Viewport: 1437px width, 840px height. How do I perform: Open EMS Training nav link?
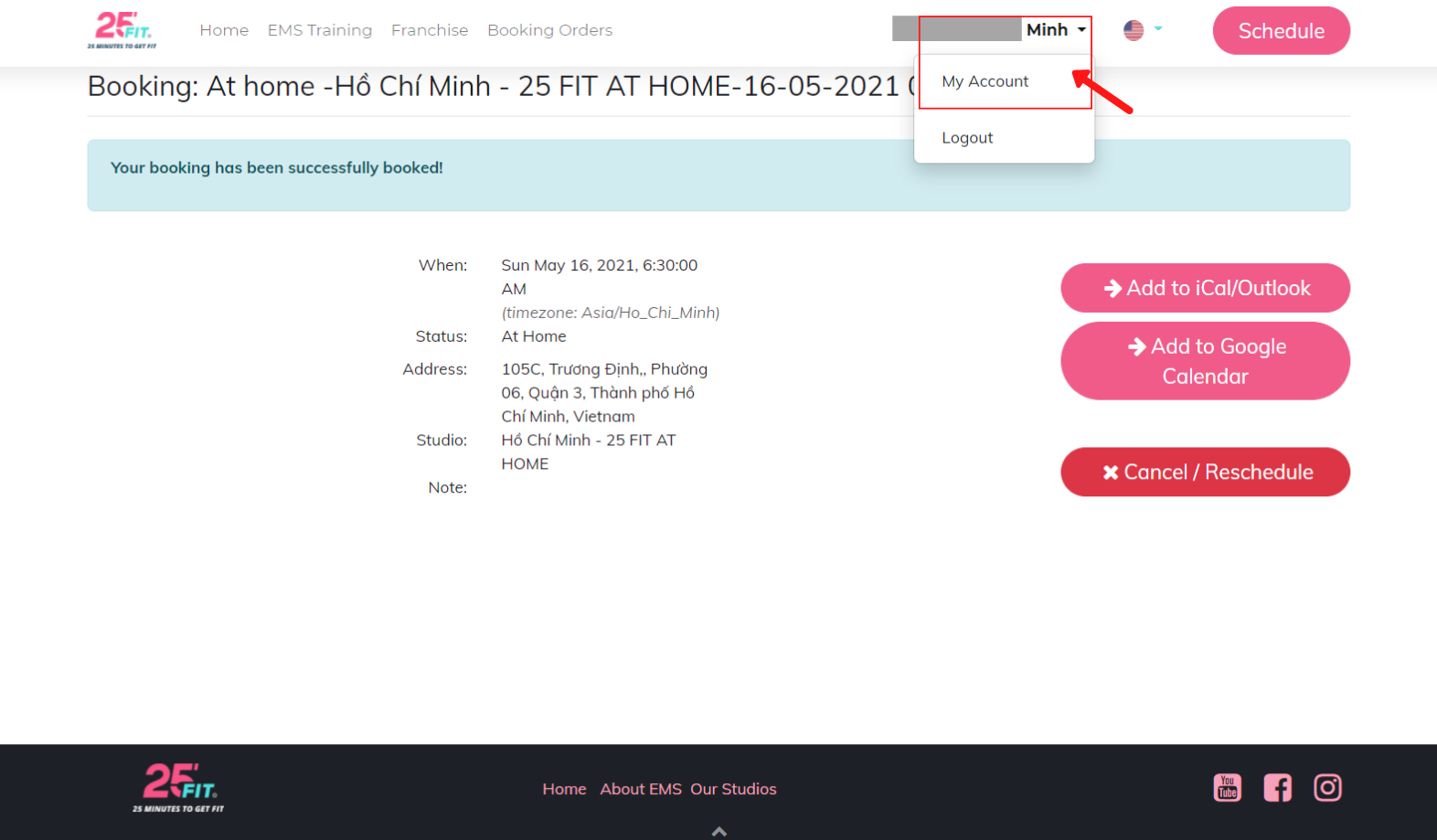coord(320,30)
